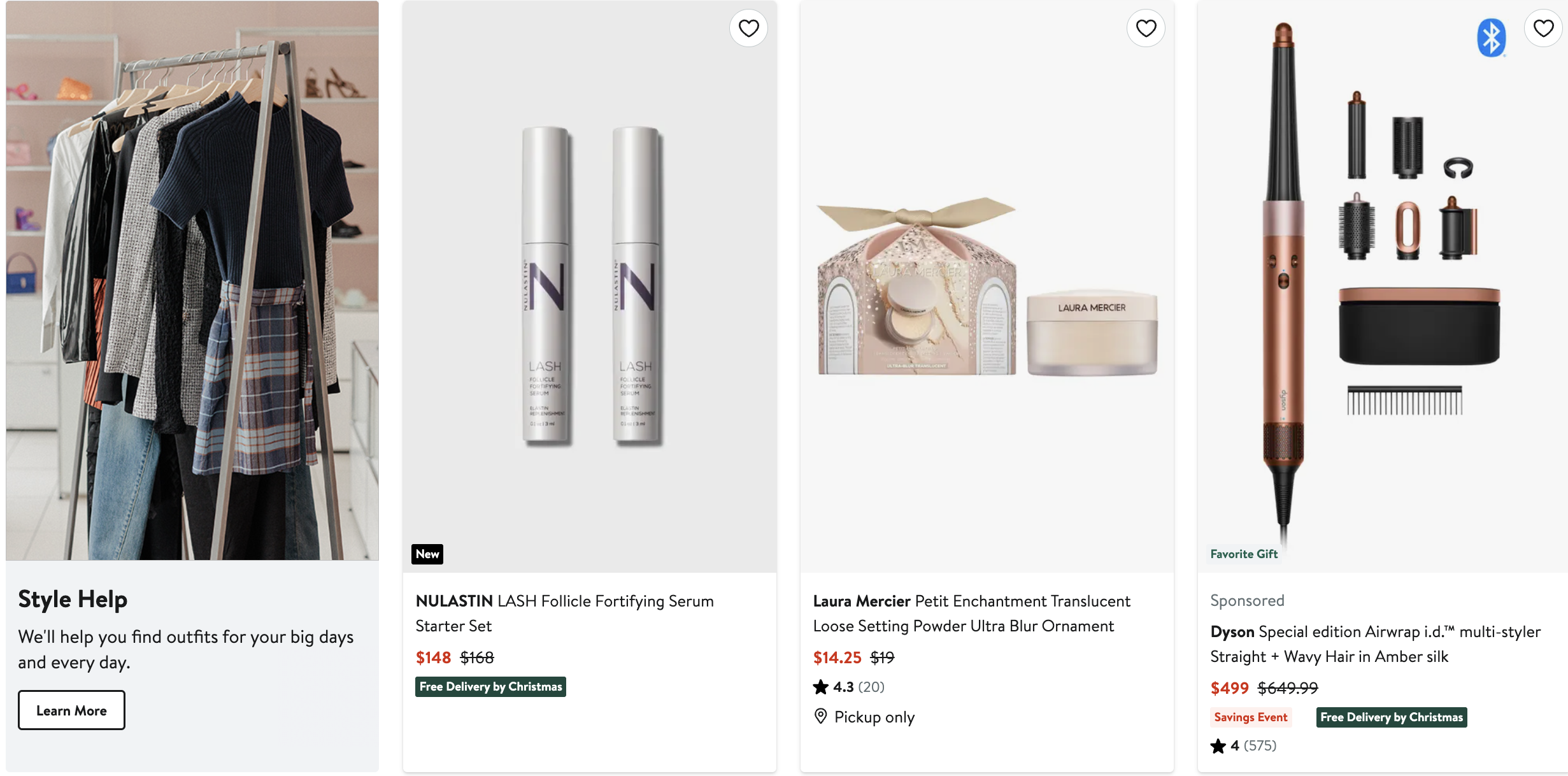Open Laura Mercier Petit Enchantment product title
1568x776 pixels.
pyautogui.click(x=971, y=613)
